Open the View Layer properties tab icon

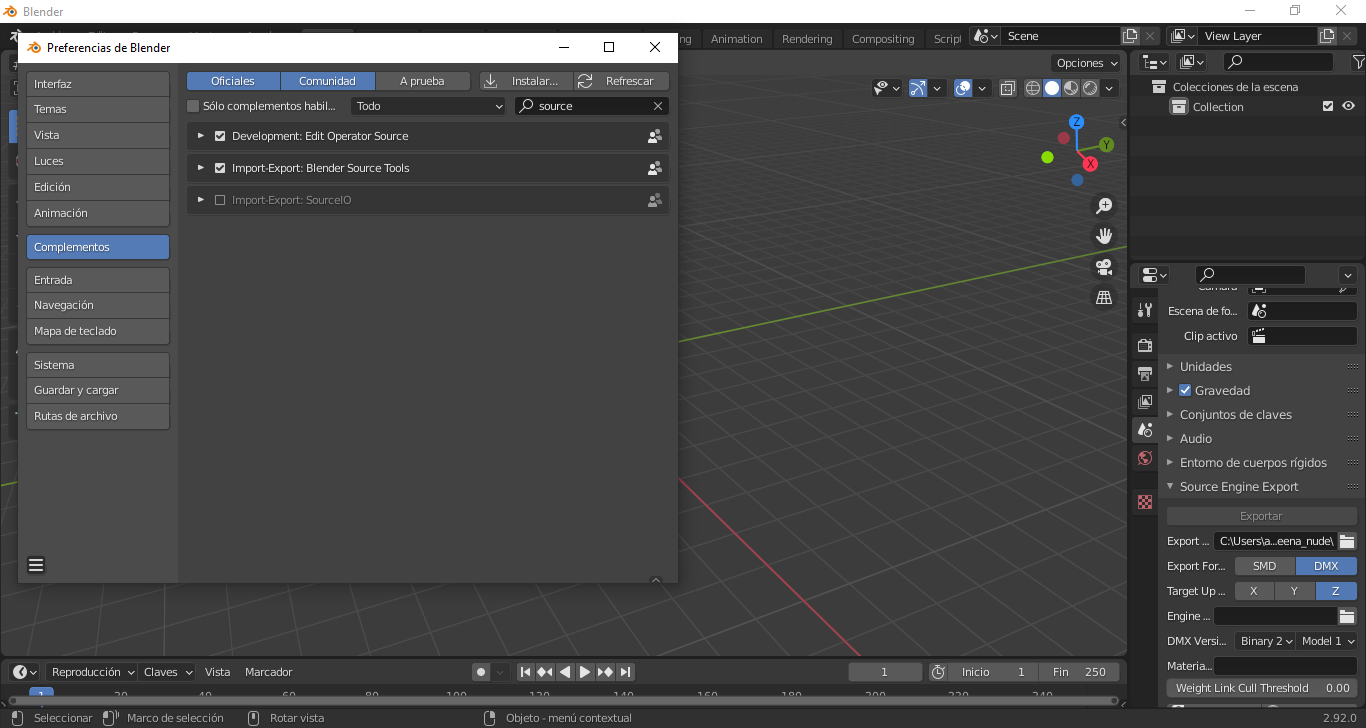[x=1145, y=401]
